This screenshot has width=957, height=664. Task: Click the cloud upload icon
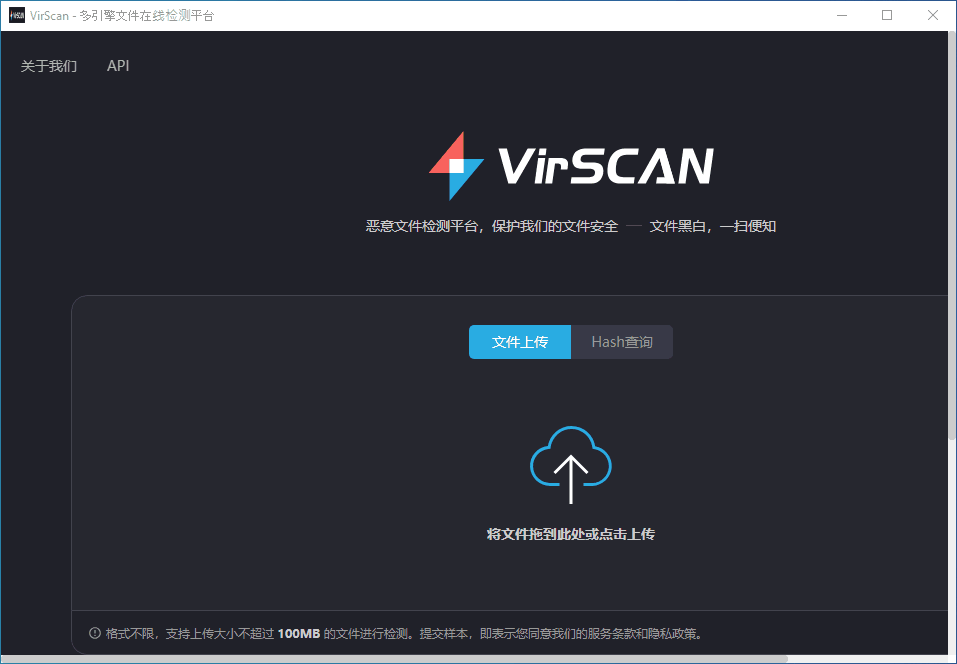tap(571, 464)
